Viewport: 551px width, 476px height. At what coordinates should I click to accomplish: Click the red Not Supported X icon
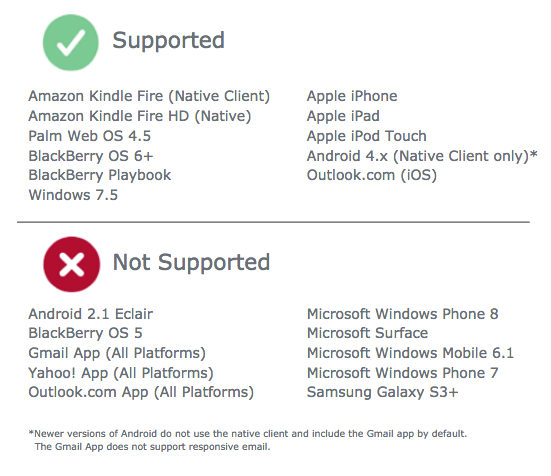pos(72,264)
